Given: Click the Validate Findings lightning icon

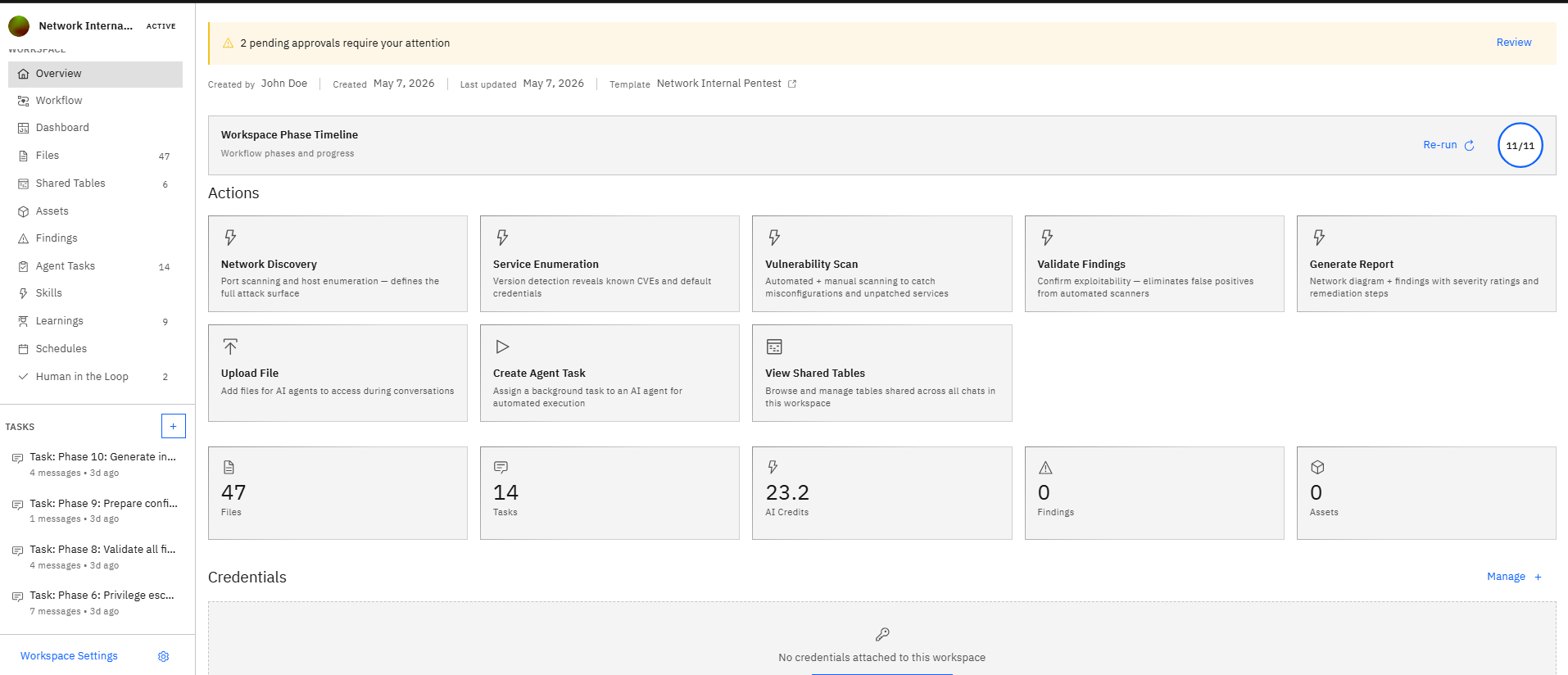Looking at the screenshot, I should point(1047,238).
